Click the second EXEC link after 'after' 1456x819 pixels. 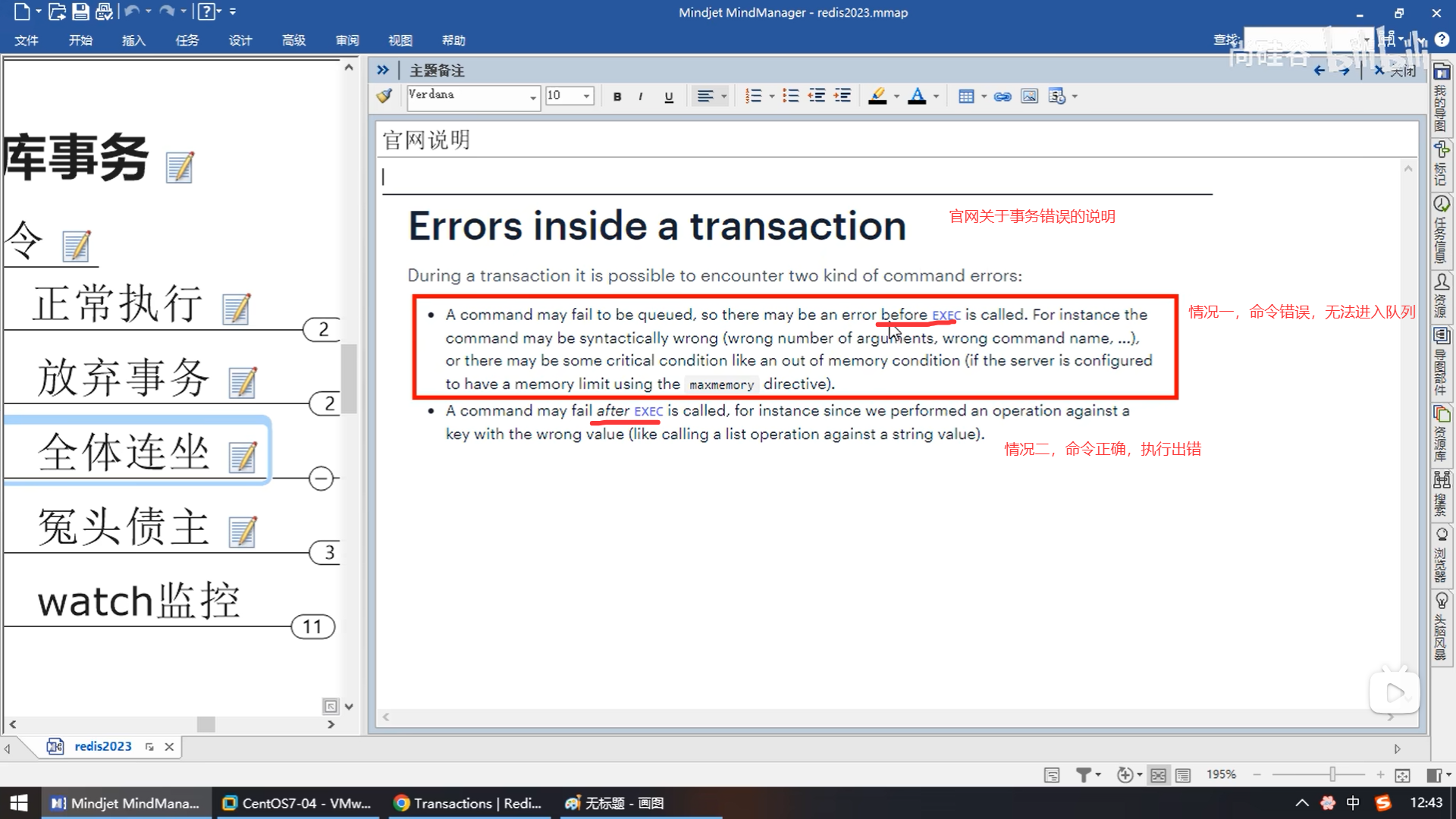[648, 411]
